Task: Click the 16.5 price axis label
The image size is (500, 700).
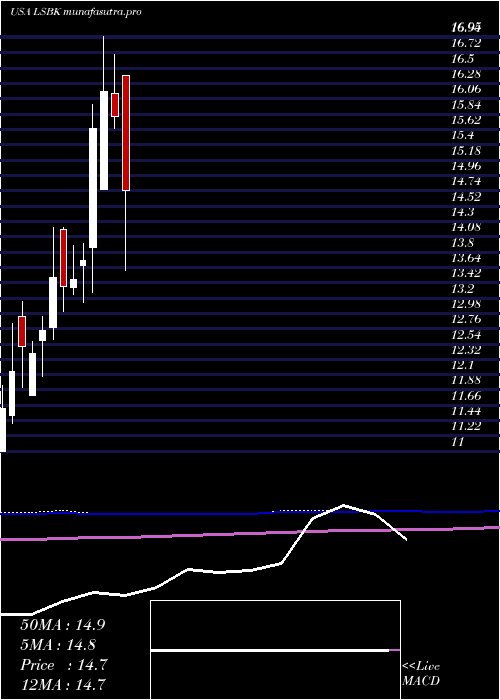Action: [x=462, y=59]
